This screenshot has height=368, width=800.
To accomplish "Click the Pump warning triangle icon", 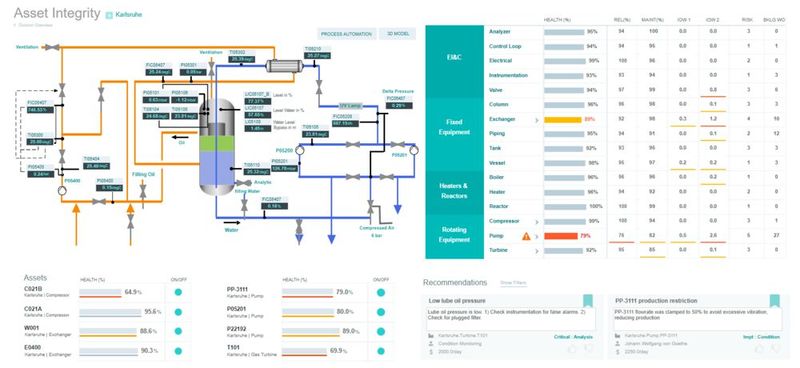I will pyautogui.click(x=526, y=236).
